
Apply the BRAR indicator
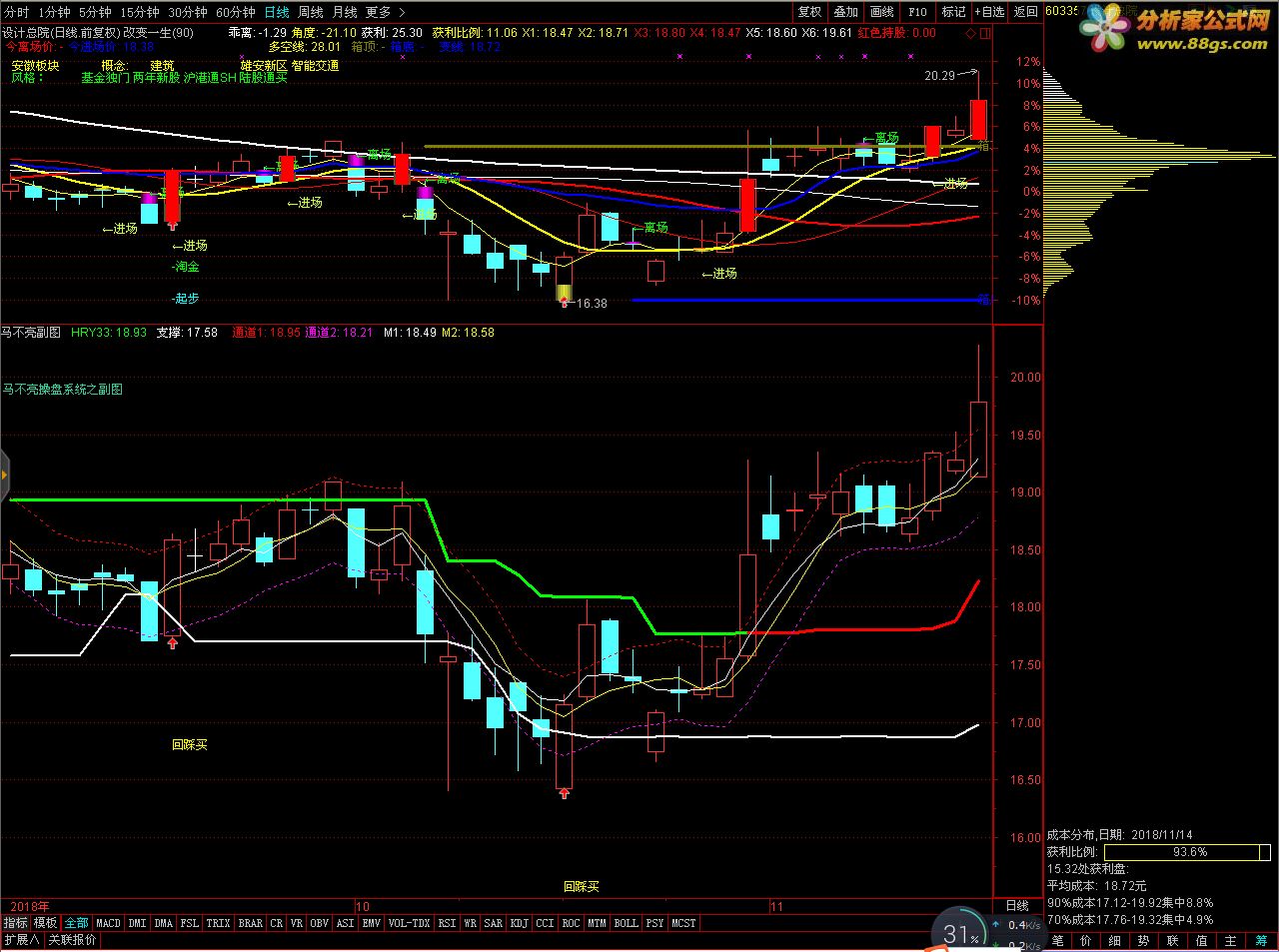(x=251, y=923)
